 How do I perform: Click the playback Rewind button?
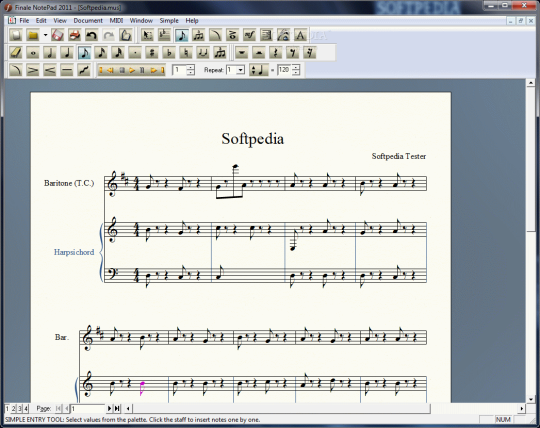pyautogui.click(x=110, y=70)
